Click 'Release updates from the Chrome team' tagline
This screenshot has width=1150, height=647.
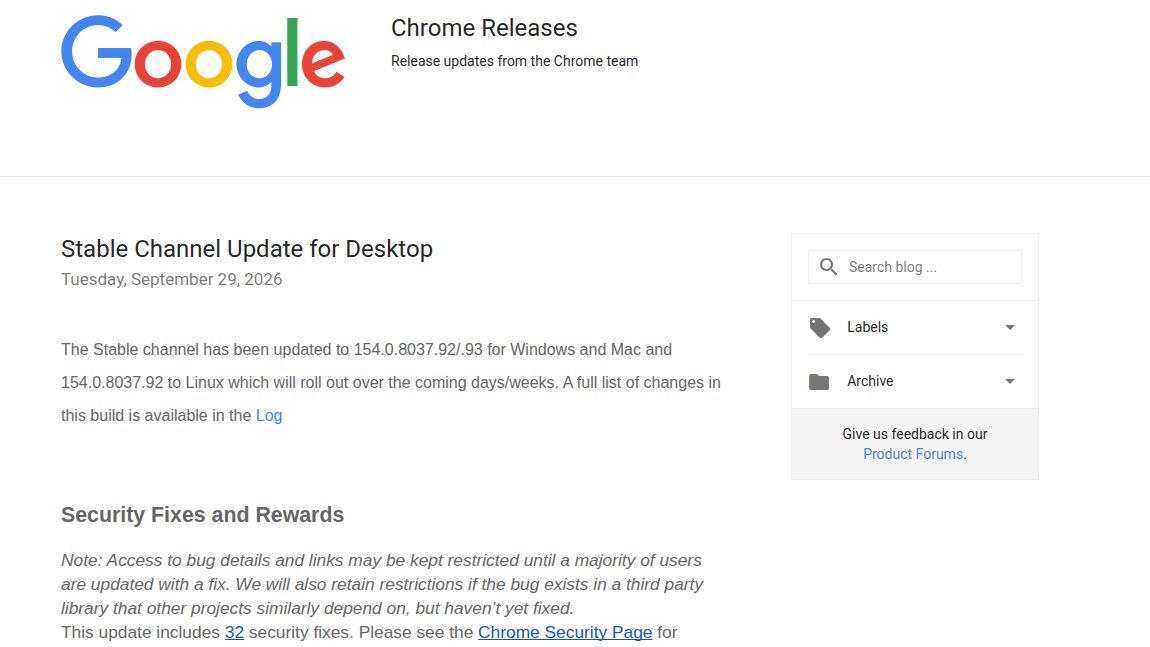(x=514, y=61)
